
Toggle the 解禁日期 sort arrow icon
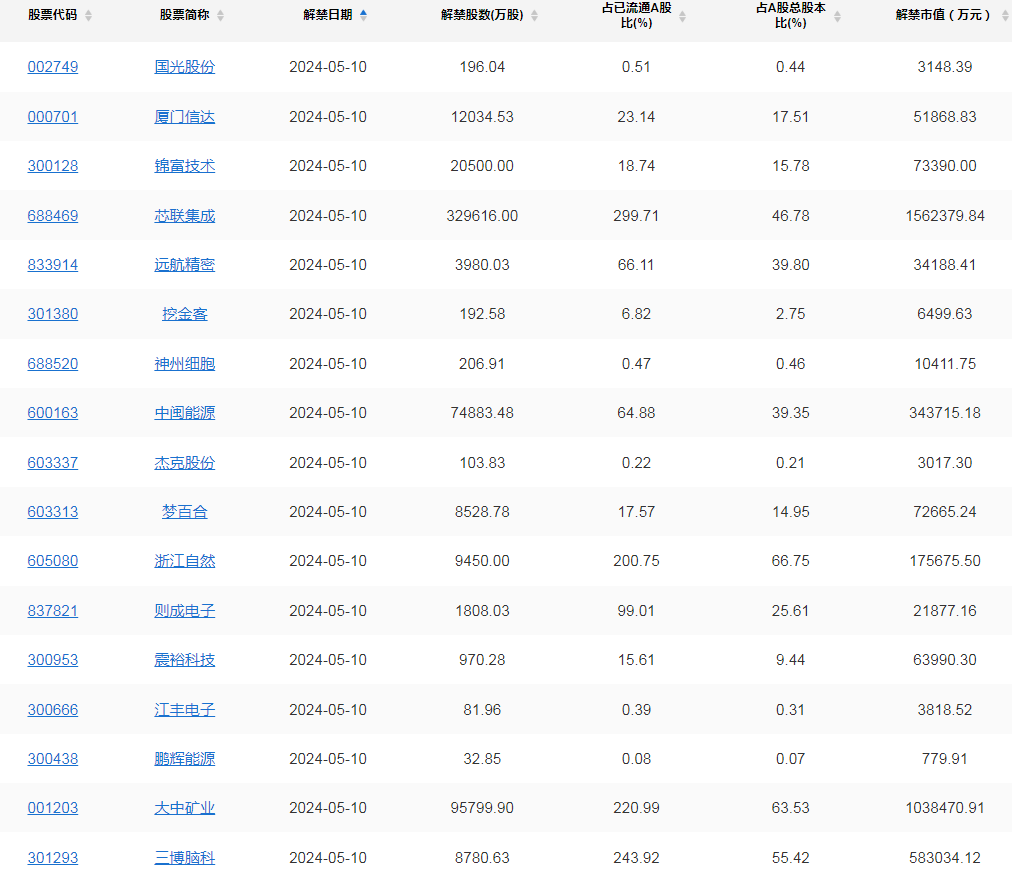(x=363, y=15)
